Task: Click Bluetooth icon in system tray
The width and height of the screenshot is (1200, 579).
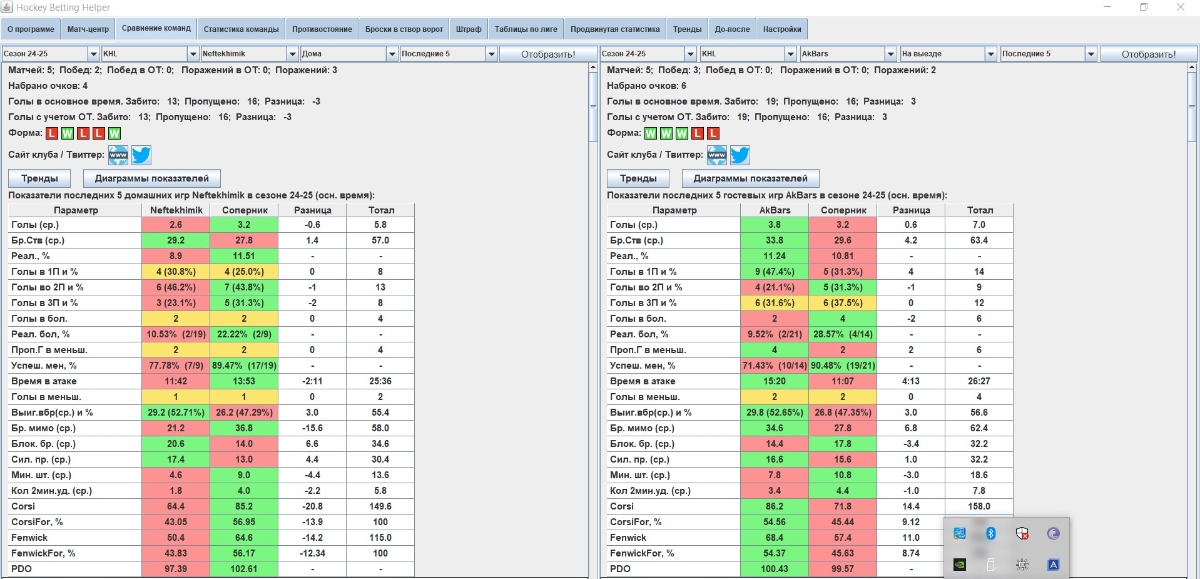Action: (x=991, y=534)
